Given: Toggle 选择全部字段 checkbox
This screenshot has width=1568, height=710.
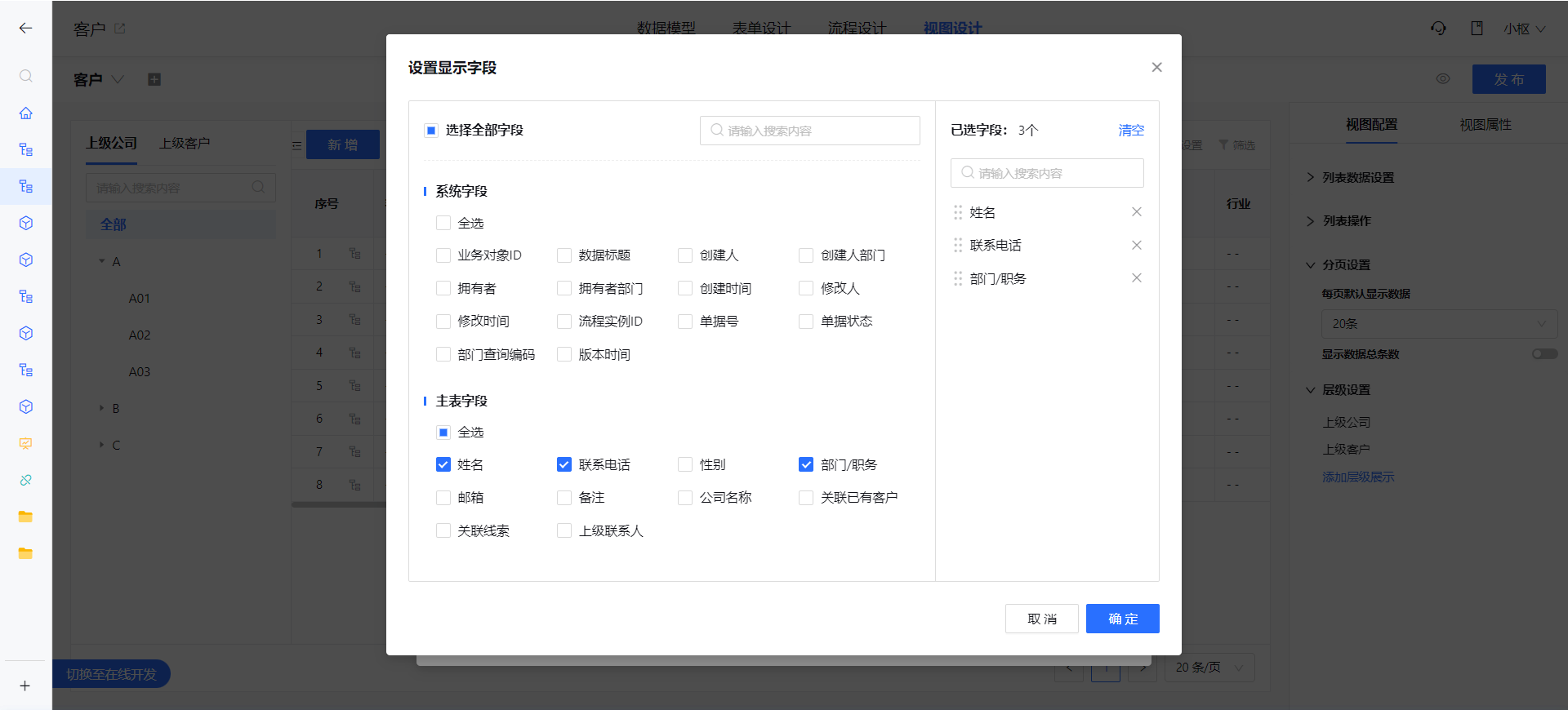Looking at the screenshot, I should (x=431, y=131).
